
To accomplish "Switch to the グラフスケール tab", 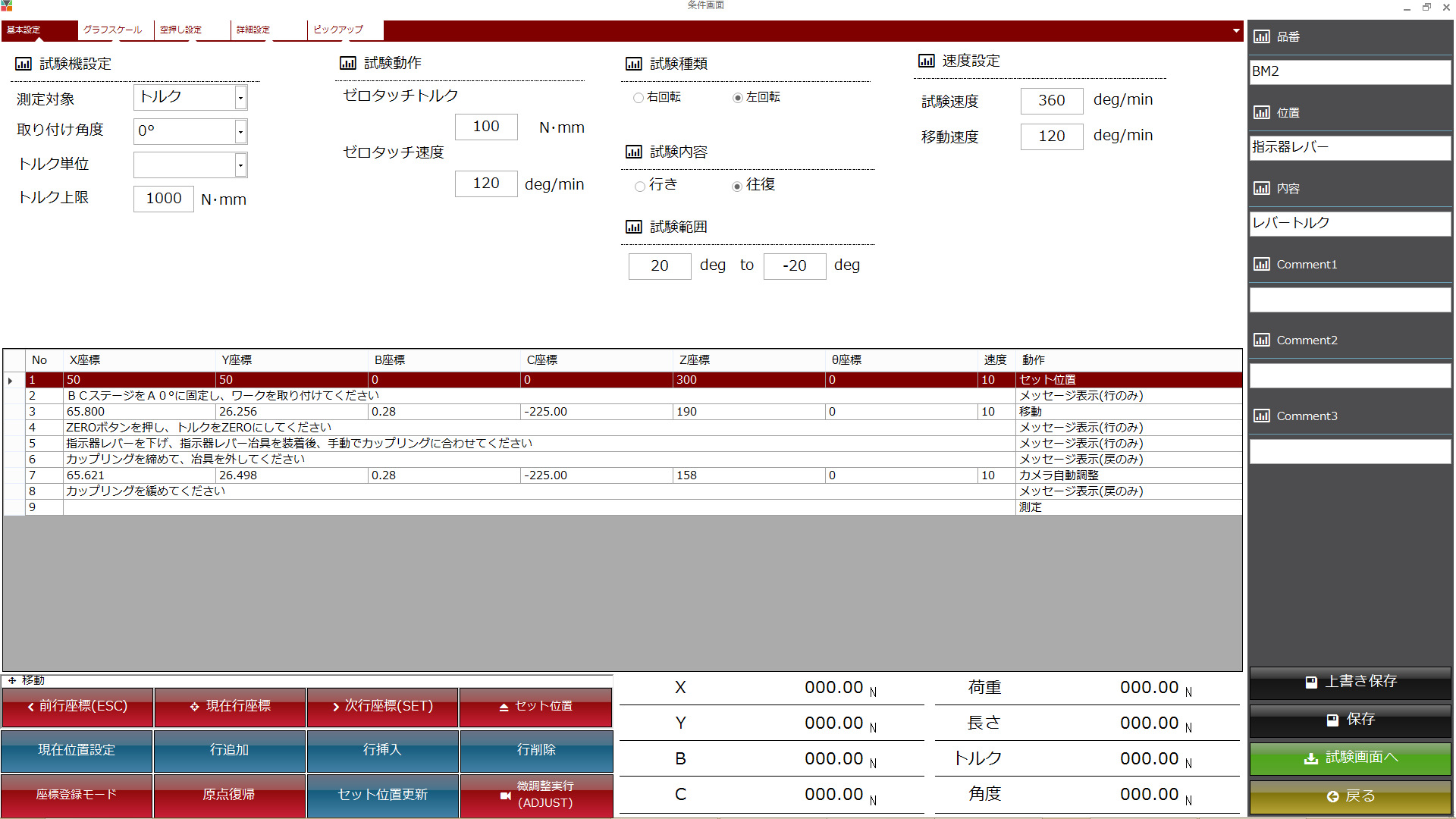I will [112, 30].
